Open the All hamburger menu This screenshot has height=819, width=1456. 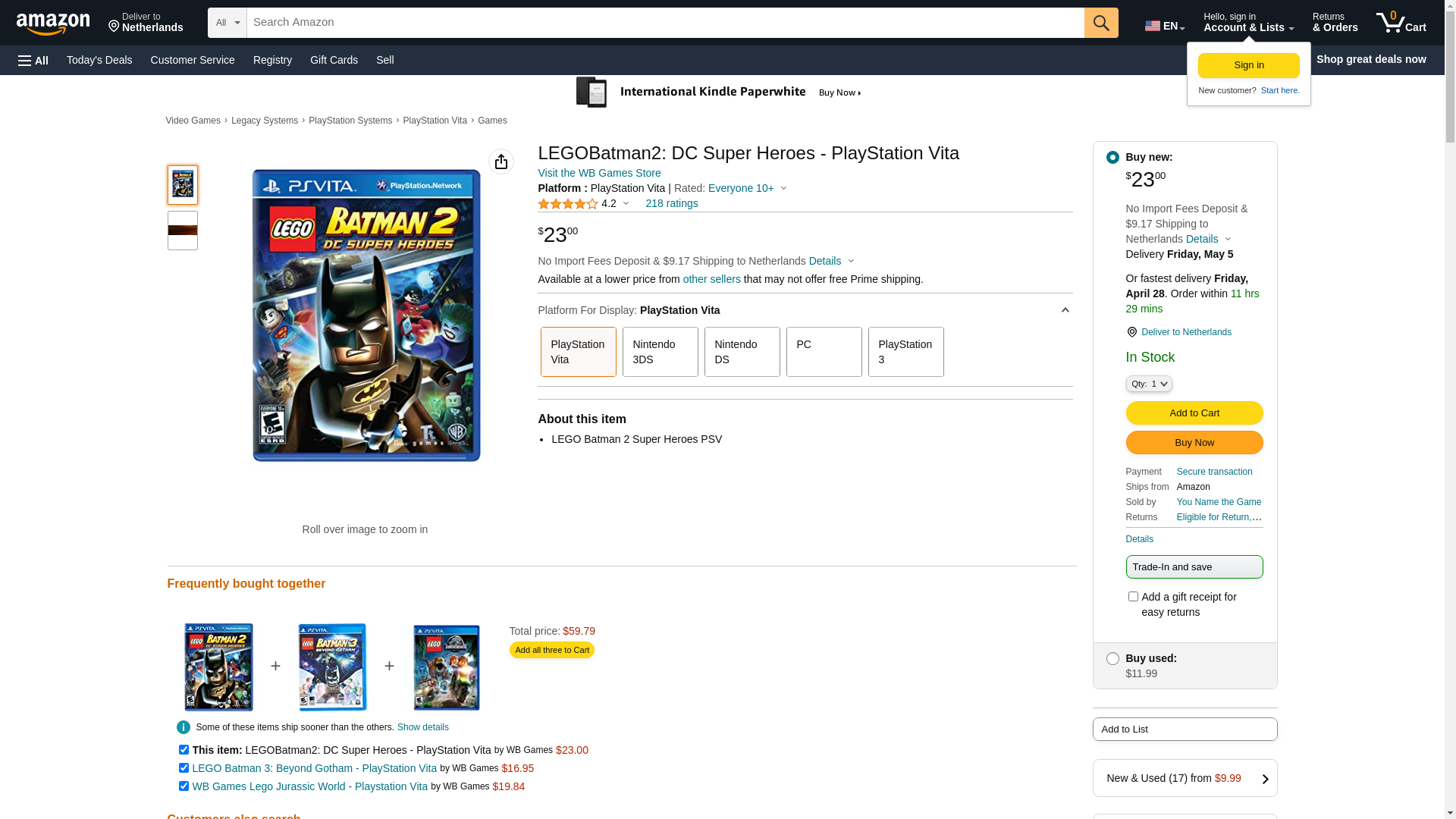pos(33,60)
